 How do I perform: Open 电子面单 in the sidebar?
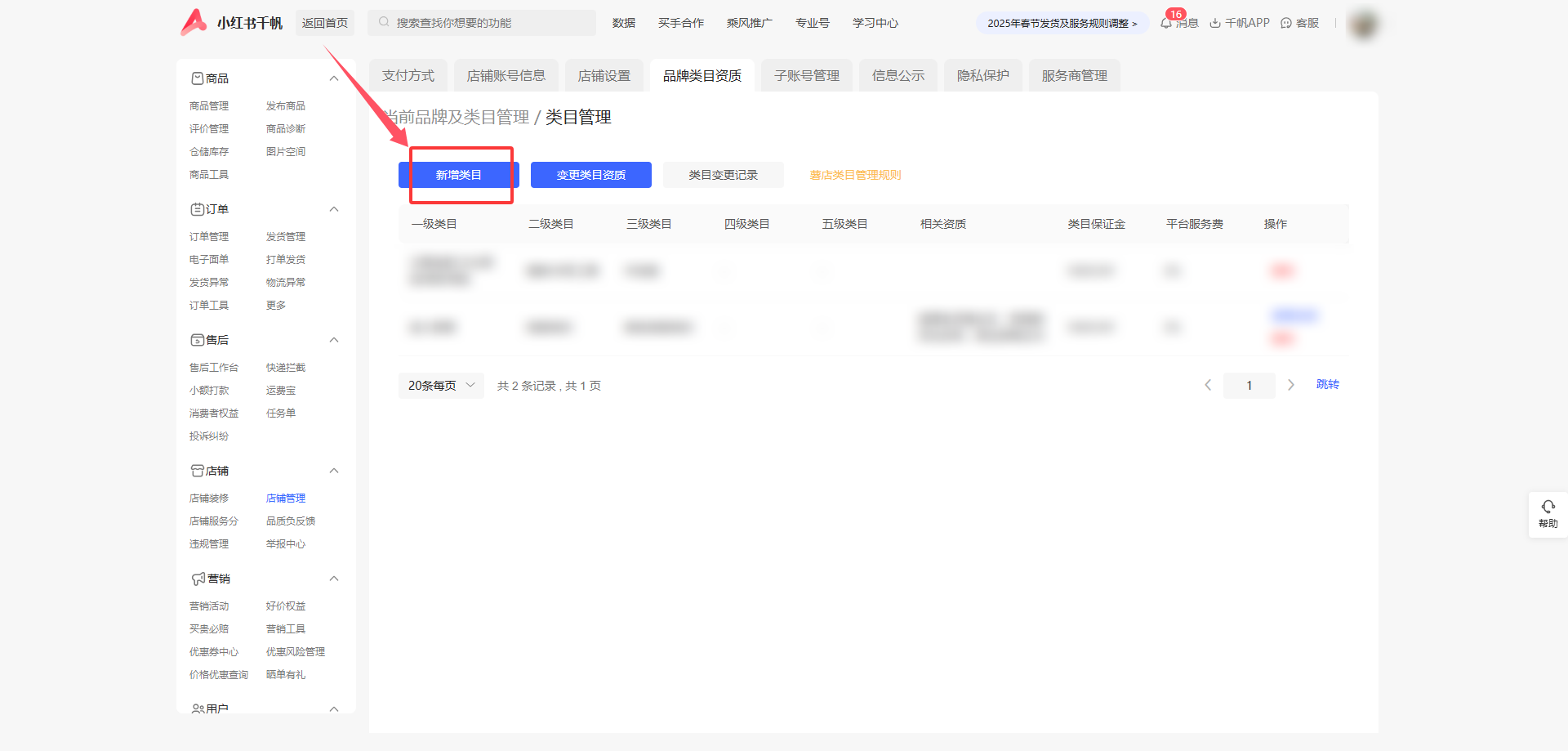pyautogui.click(x=209, y=260)
